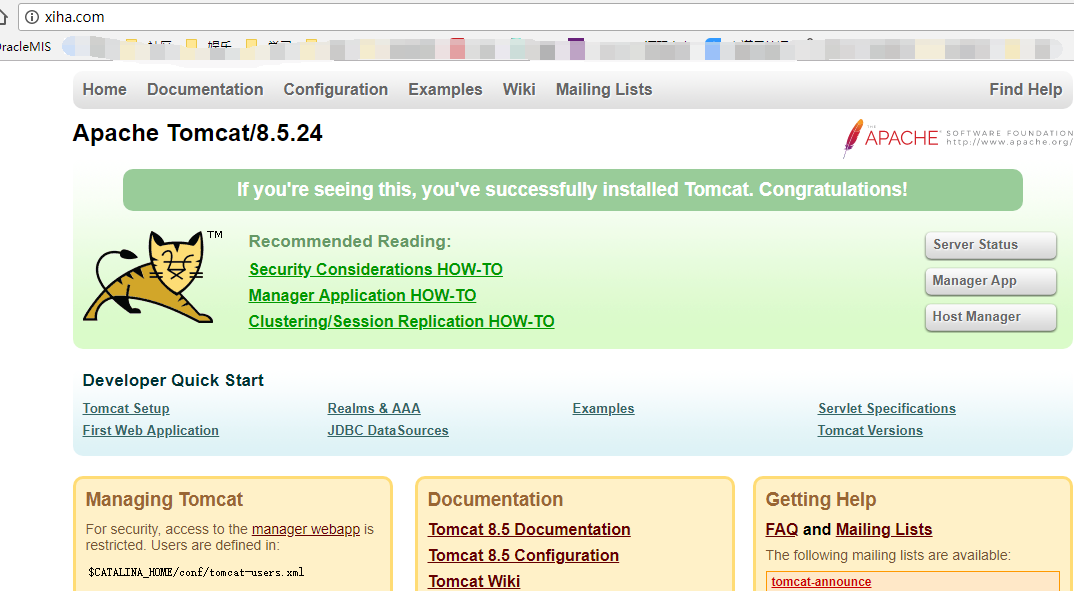Viewport: 1074px width, 591px height.
Task: Open Clustering/Session Replication HOW-TO link
Action: tap(401, 322)
